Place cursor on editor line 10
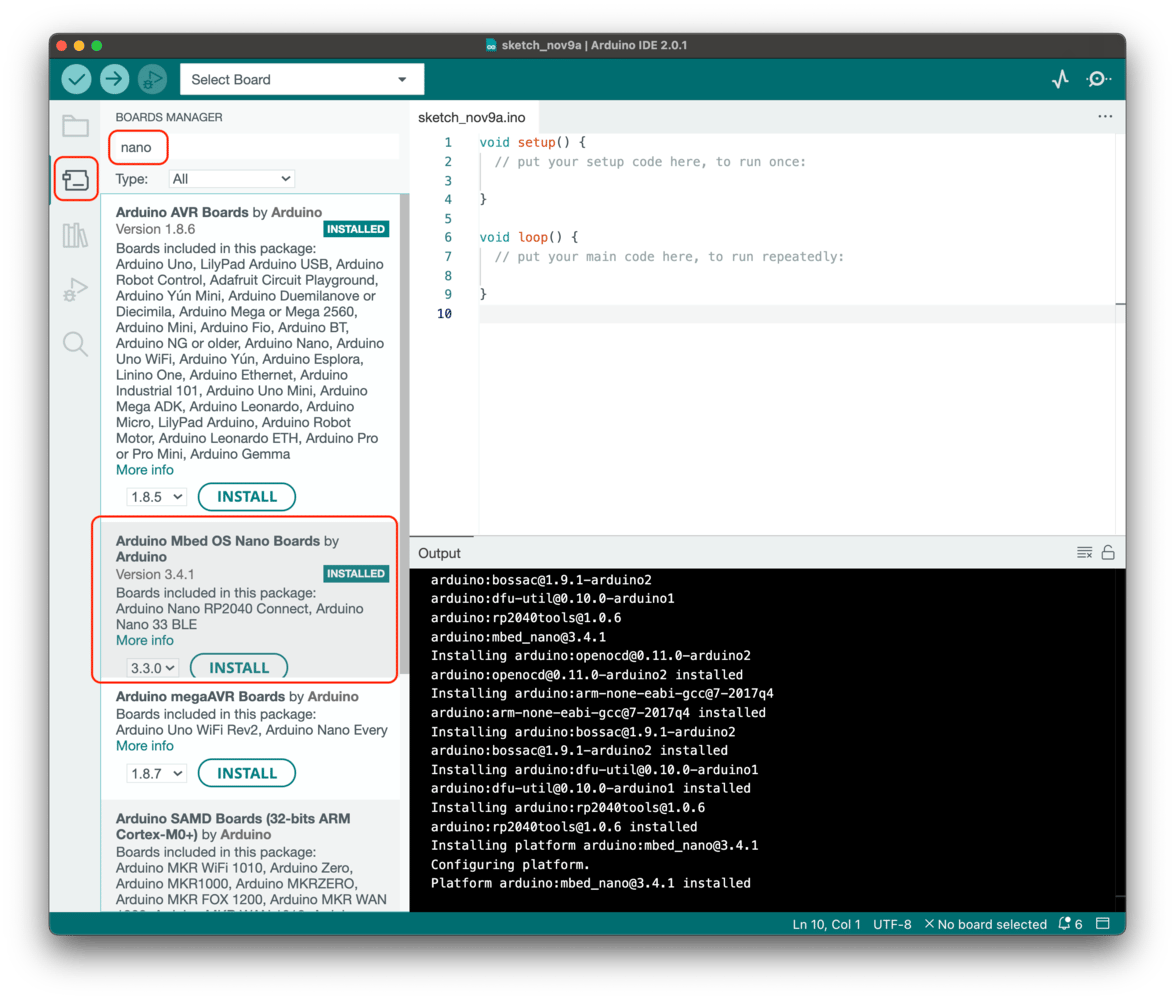 pos(798,313)
